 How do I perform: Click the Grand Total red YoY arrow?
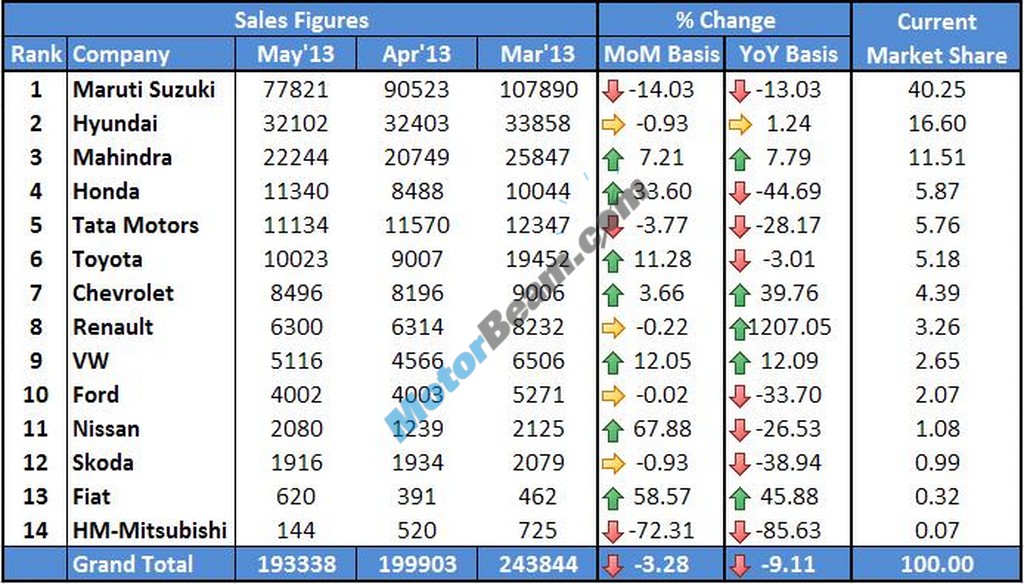tap(740, 565)
